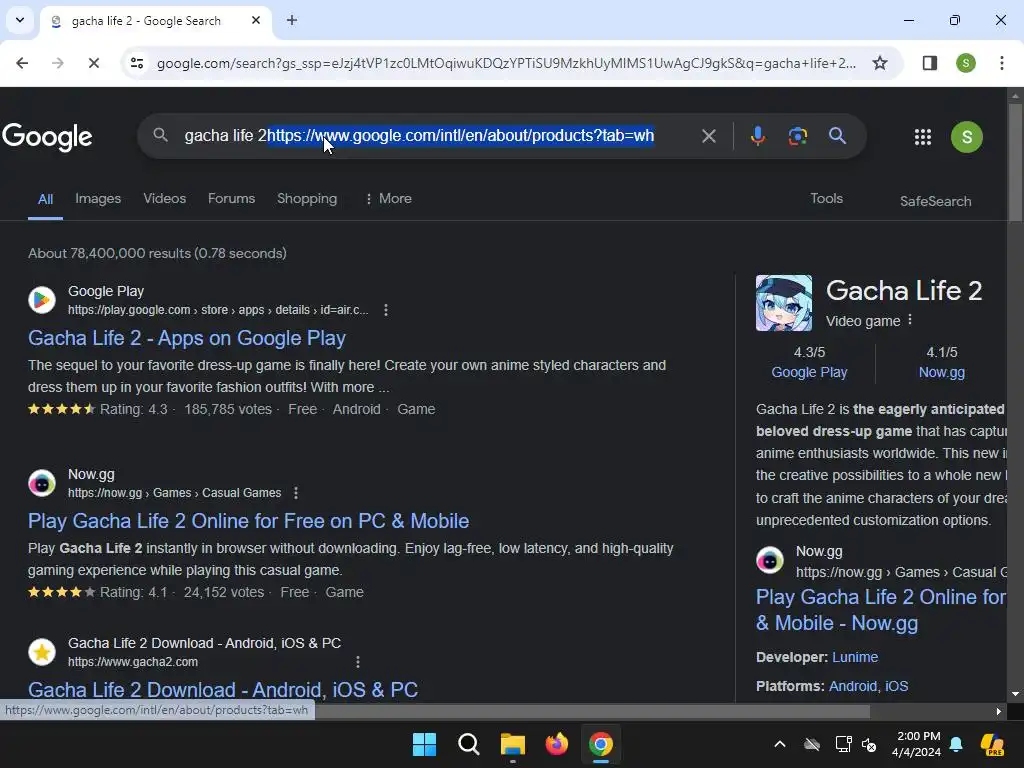Click the Google logo
Viewport: 1024px width, 768px height.
point(47,137)
